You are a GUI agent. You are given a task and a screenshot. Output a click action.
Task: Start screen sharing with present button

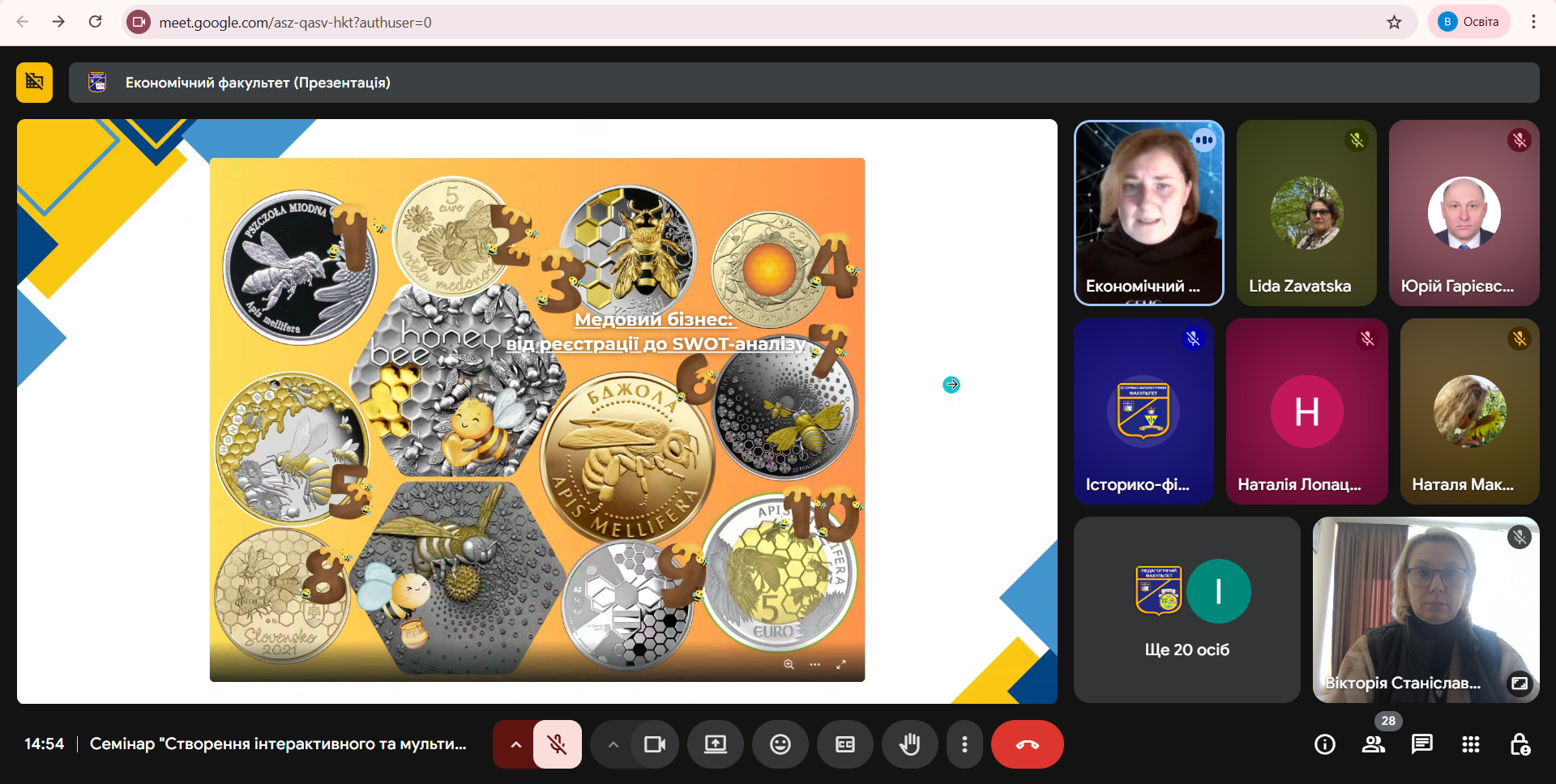pos(715,744)
